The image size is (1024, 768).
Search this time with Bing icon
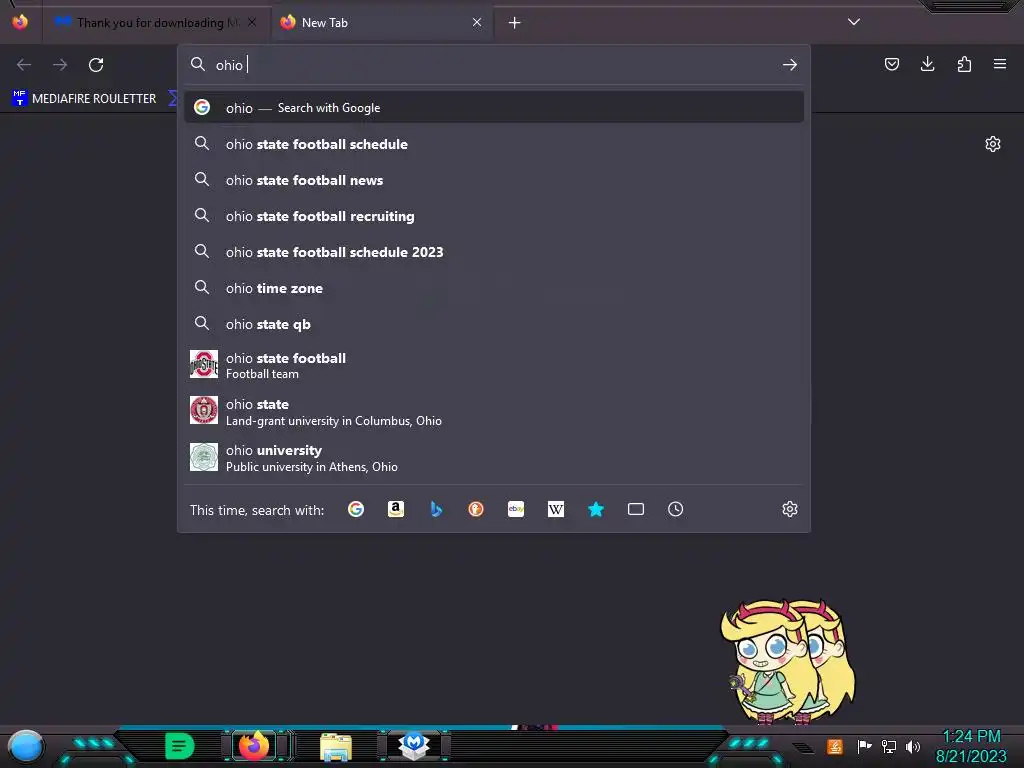point(436,509)
